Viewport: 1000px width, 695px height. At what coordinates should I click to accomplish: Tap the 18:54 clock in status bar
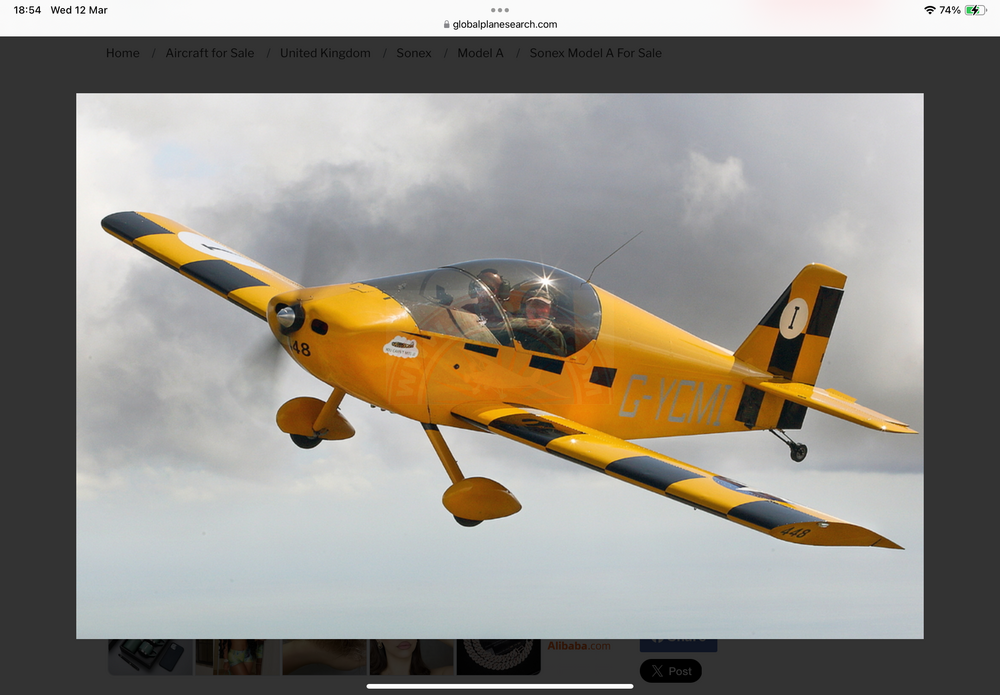click(27, 10)
